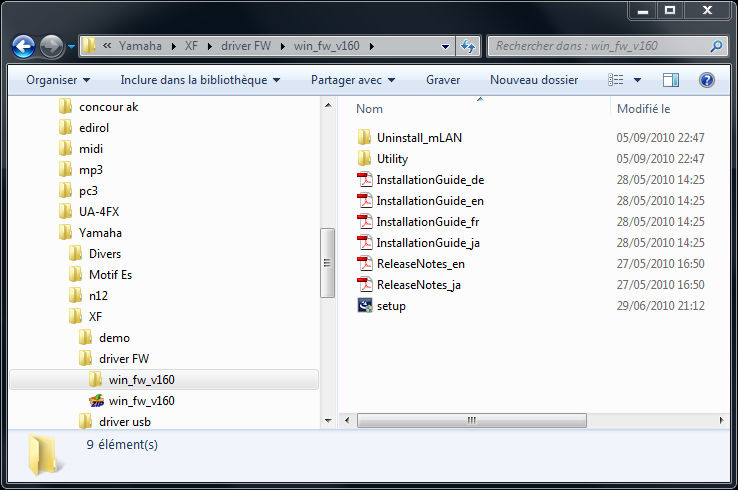Viewport: 738px width, 490px height.
Task: Go back with the blue Back arrow
Action: click(24, 47)
